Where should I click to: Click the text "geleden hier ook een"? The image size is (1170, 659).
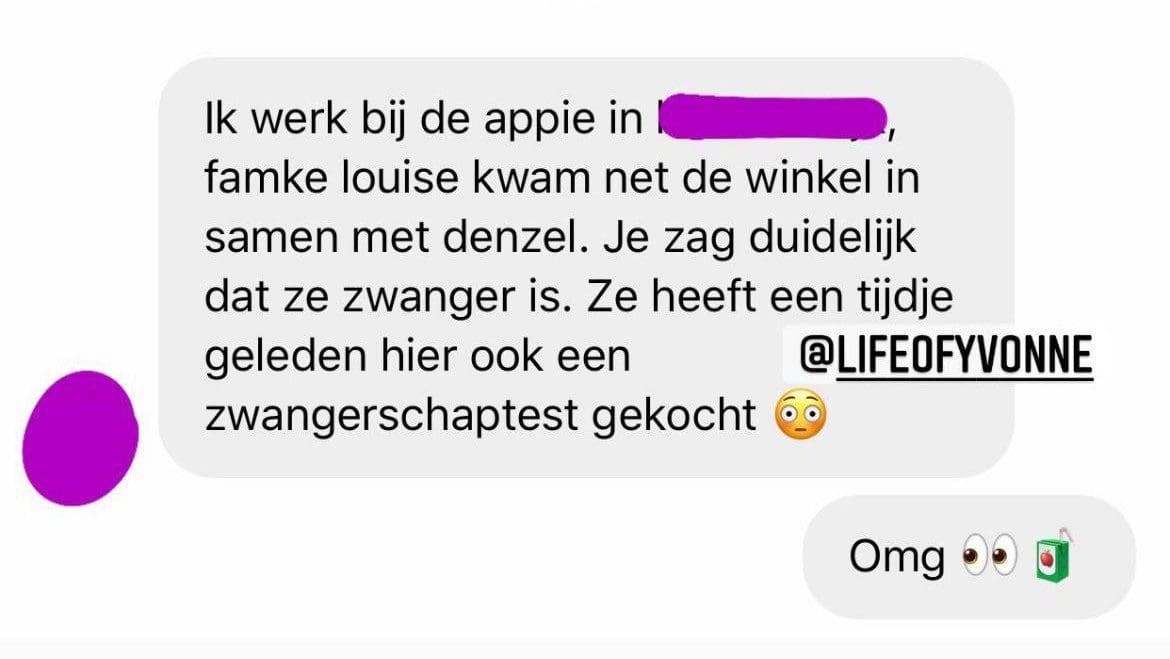click(x=418, y=357)
